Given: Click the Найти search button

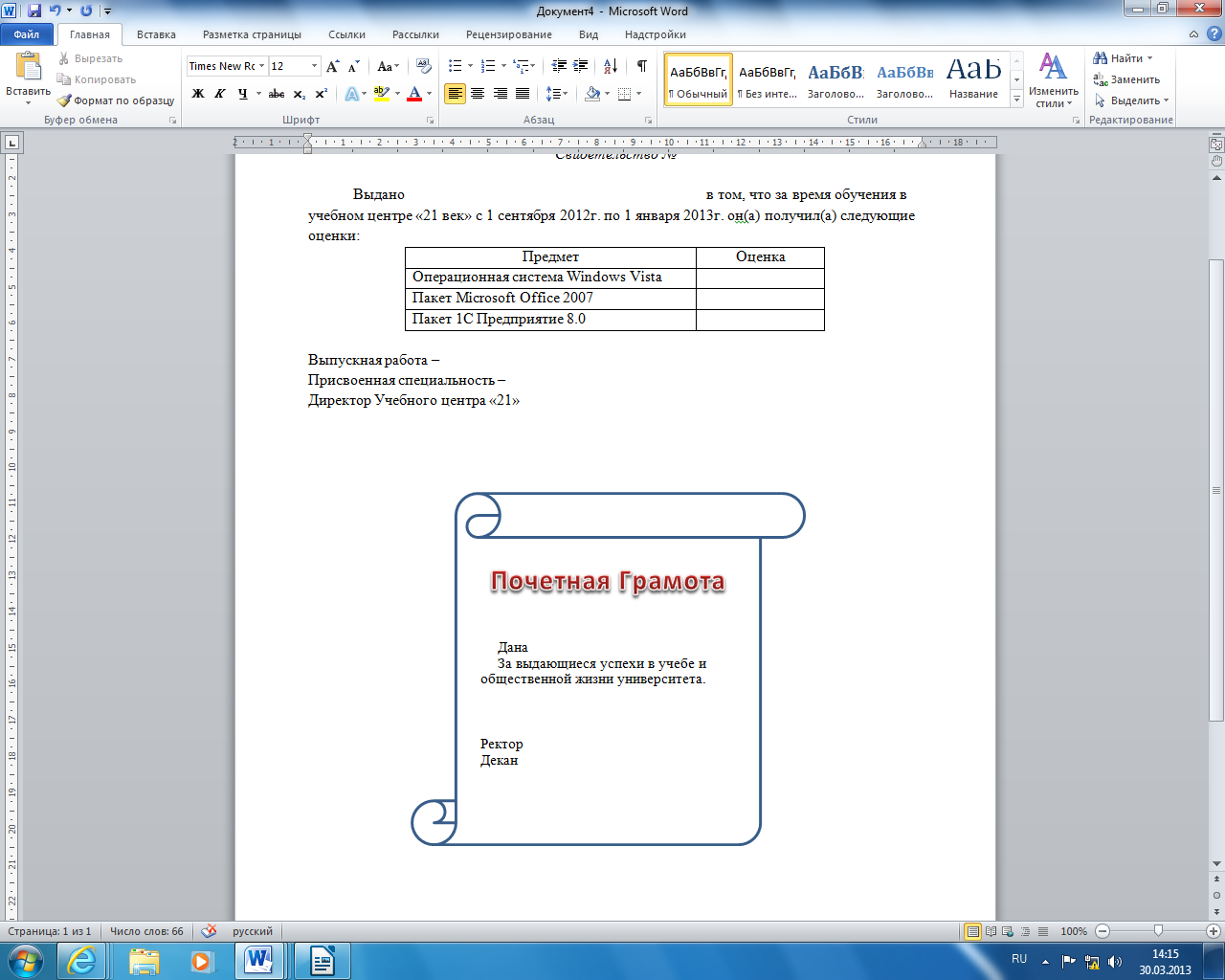Looking at the screenshot, I should pyautogui.click(x=1124, y=58).
